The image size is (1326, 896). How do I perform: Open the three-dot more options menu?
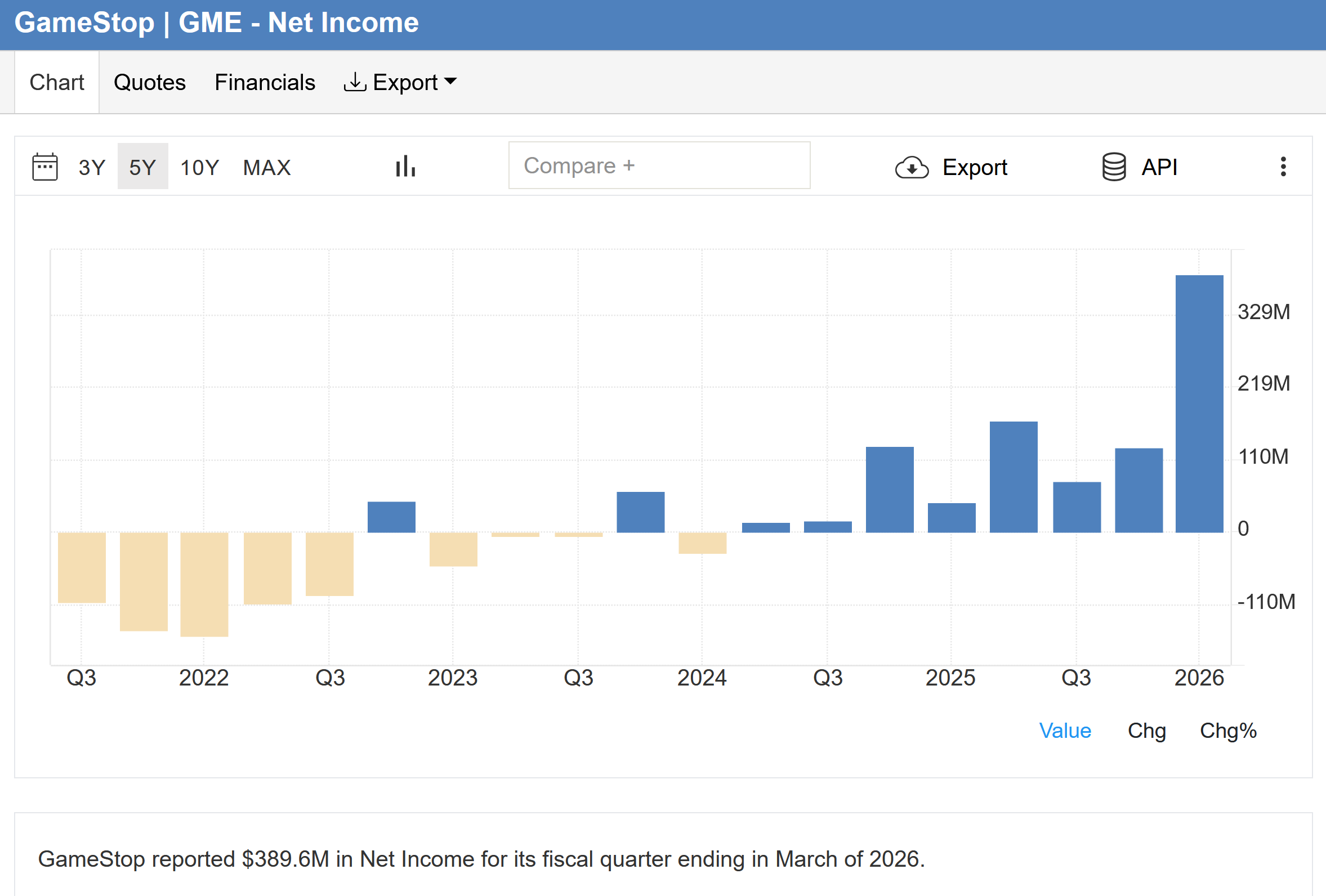tap(1283, 167)
